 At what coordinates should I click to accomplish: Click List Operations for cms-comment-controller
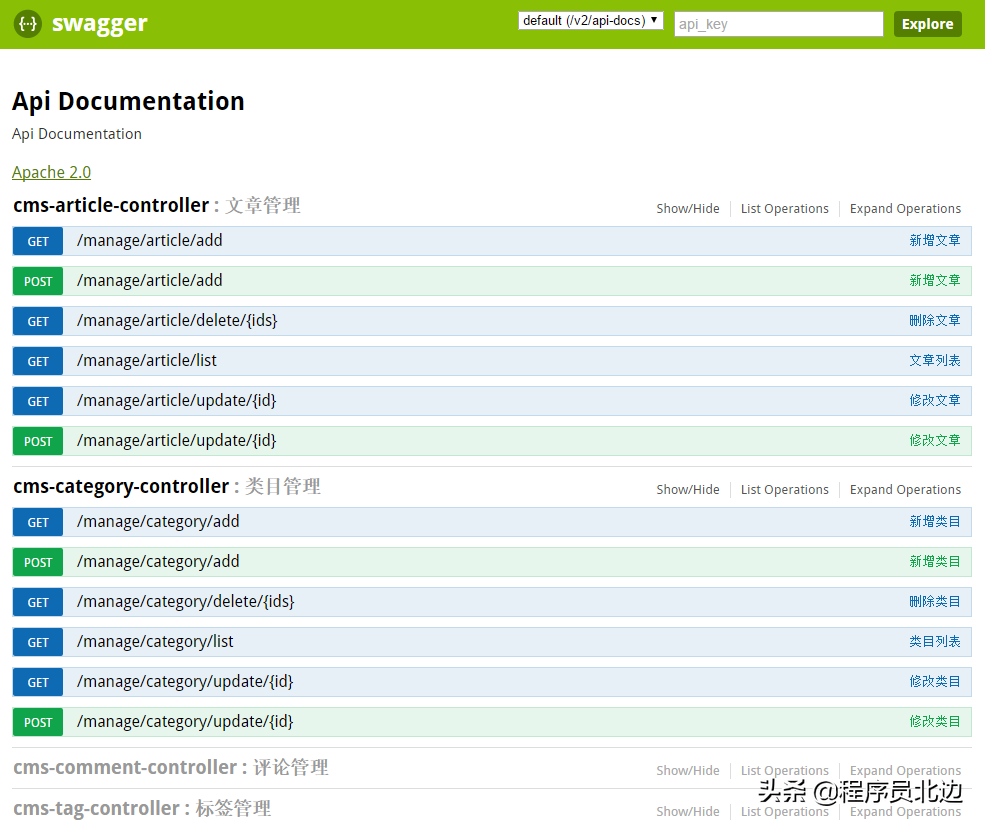coord(784,770)
